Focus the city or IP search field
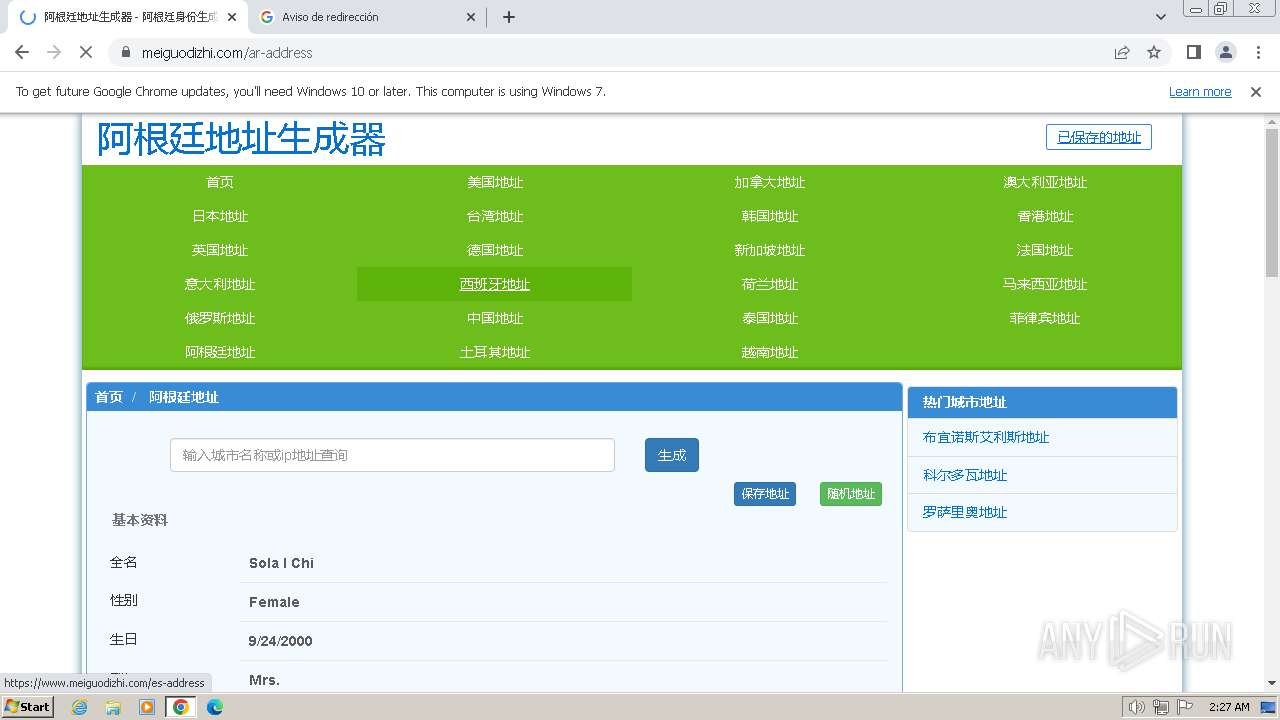The height and width of the screenshot is (720, 1280). pyautogui.click(x=392, y=455)
